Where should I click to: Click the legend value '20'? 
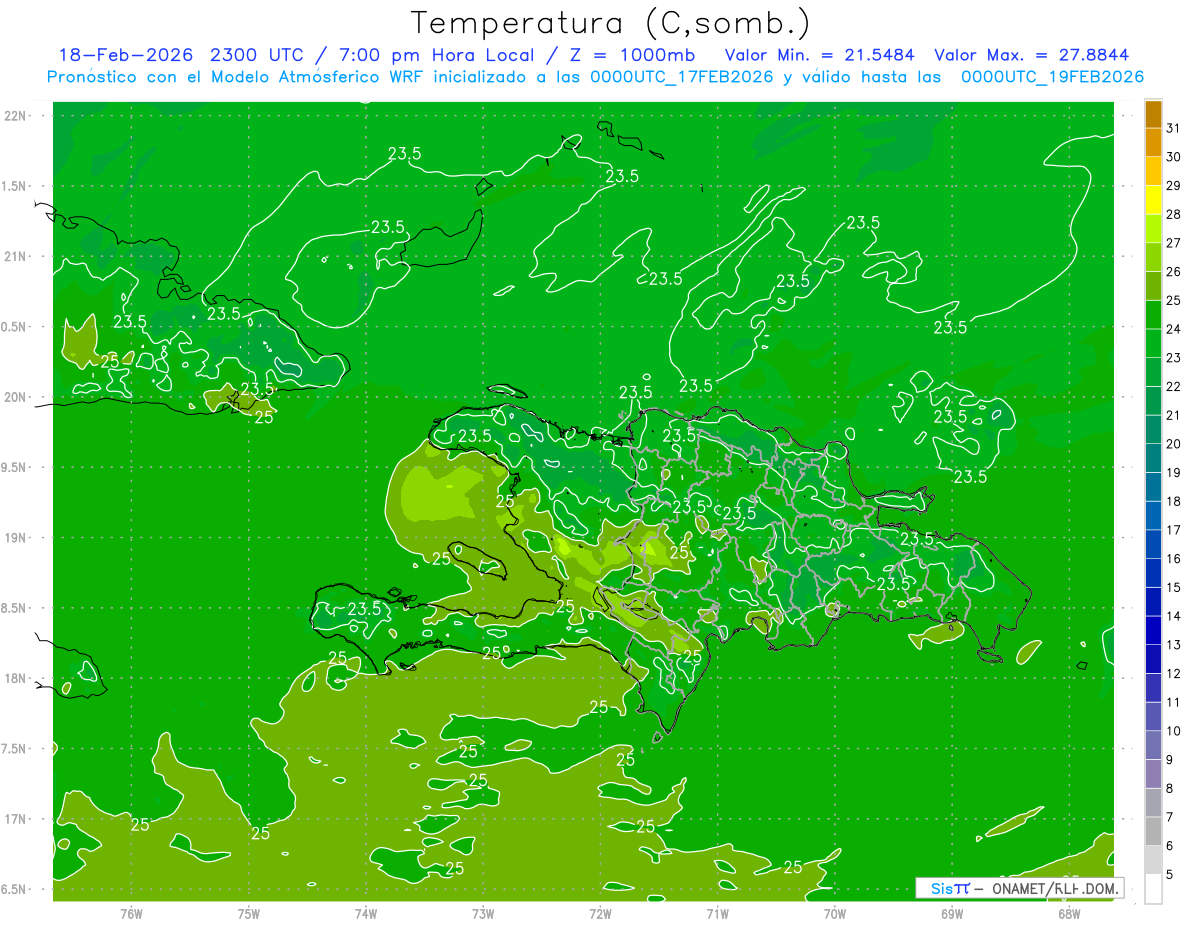pyautogui.click(x=1174, y=444)
